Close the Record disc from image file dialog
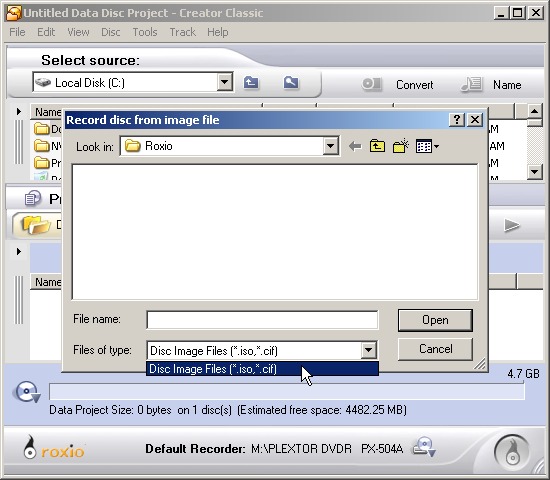The height and width of the screenshot is (480, 550). coord(475,120)
